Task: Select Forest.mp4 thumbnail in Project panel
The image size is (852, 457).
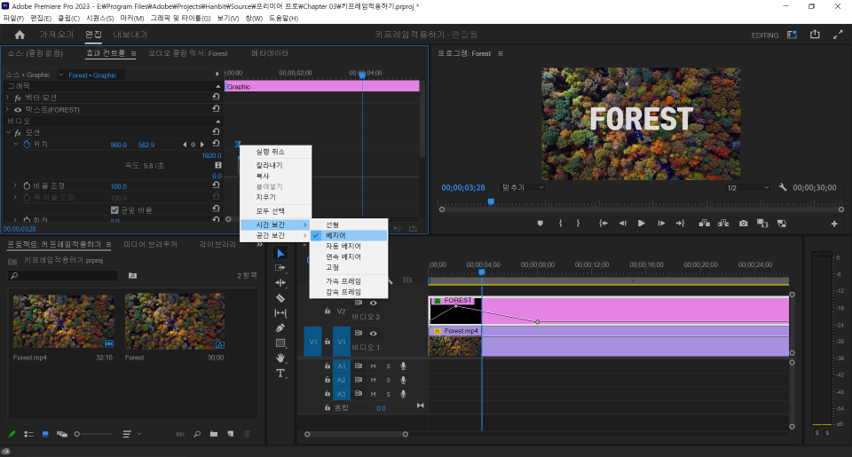Action: coord(64,321)
